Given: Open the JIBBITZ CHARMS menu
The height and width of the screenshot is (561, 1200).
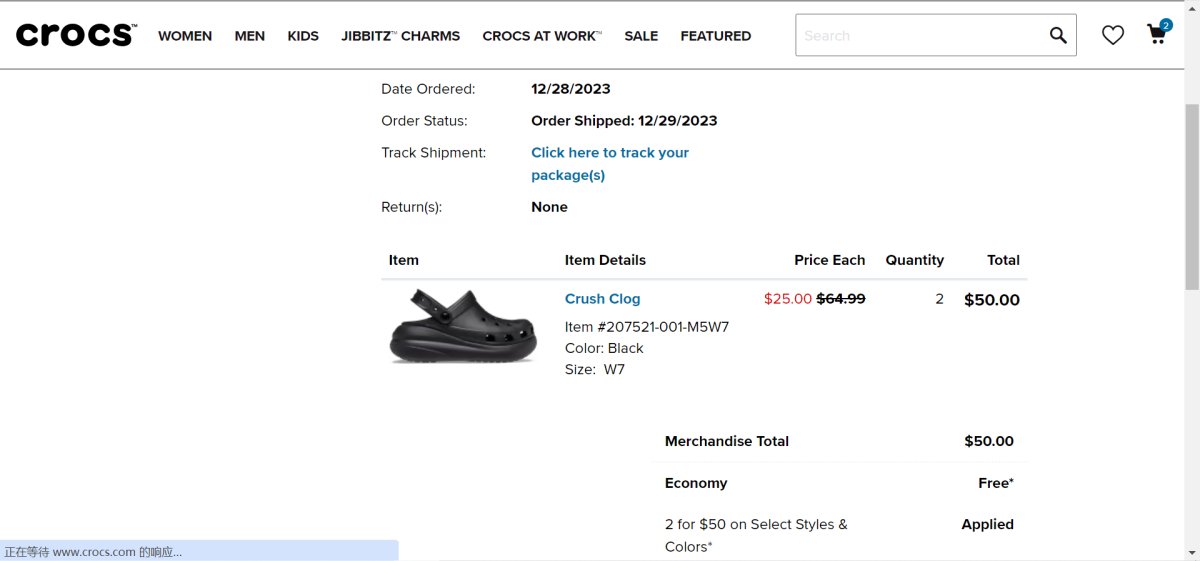Looking at the screenshot, I should (400, 36).
